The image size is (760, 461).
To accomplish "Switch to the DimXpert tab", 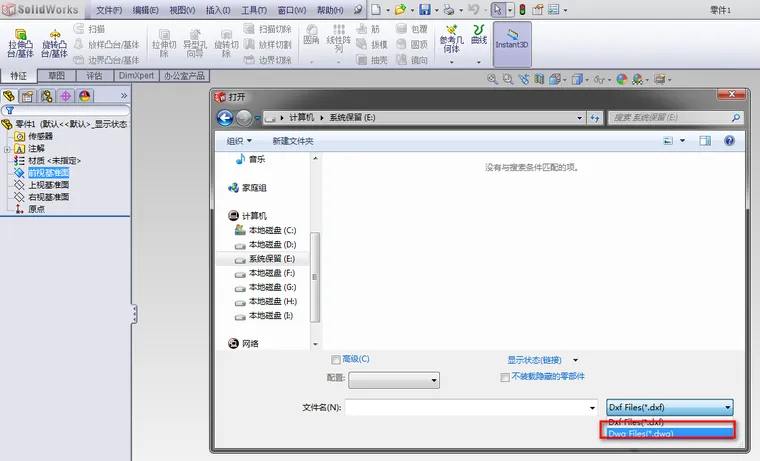I will click(136, 76).
